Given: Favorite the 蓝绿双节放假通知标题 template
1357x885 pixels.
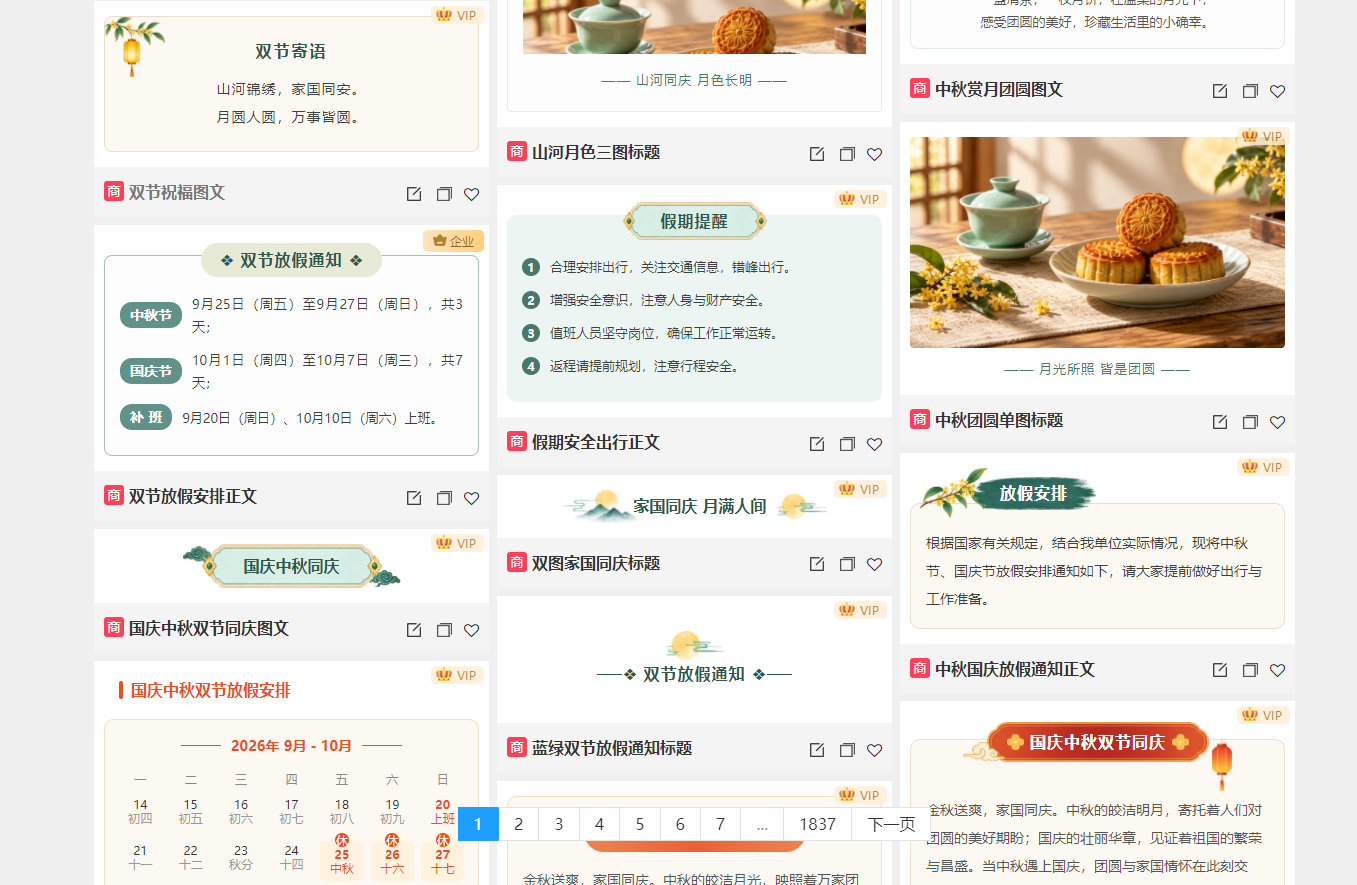Looking at the screenshot, I should pyautogui.click(x=875, y=750).
